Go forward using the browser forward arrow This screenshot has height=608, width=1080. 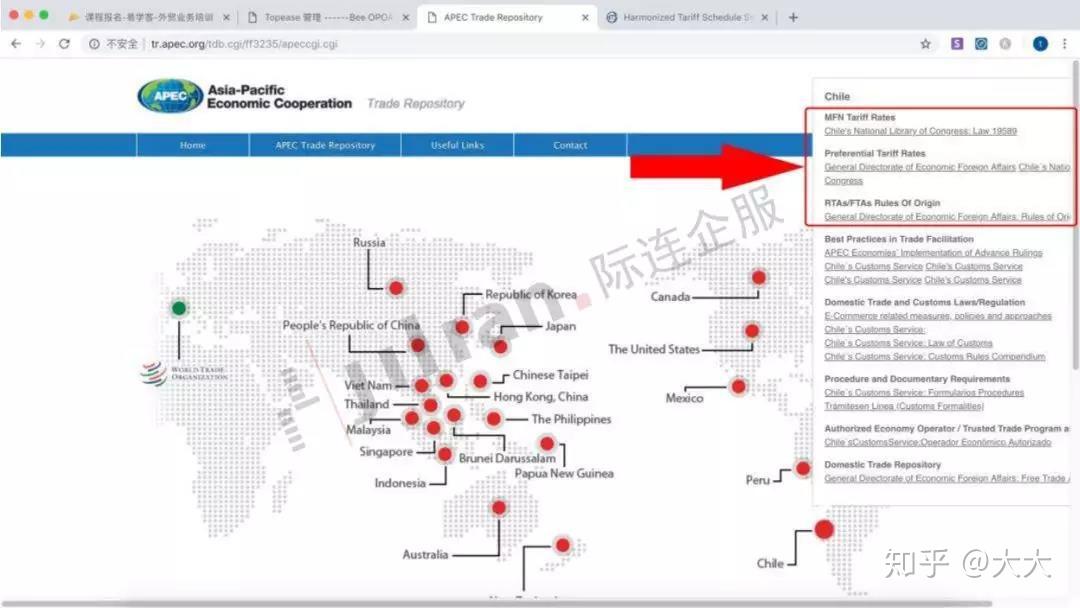40,44
